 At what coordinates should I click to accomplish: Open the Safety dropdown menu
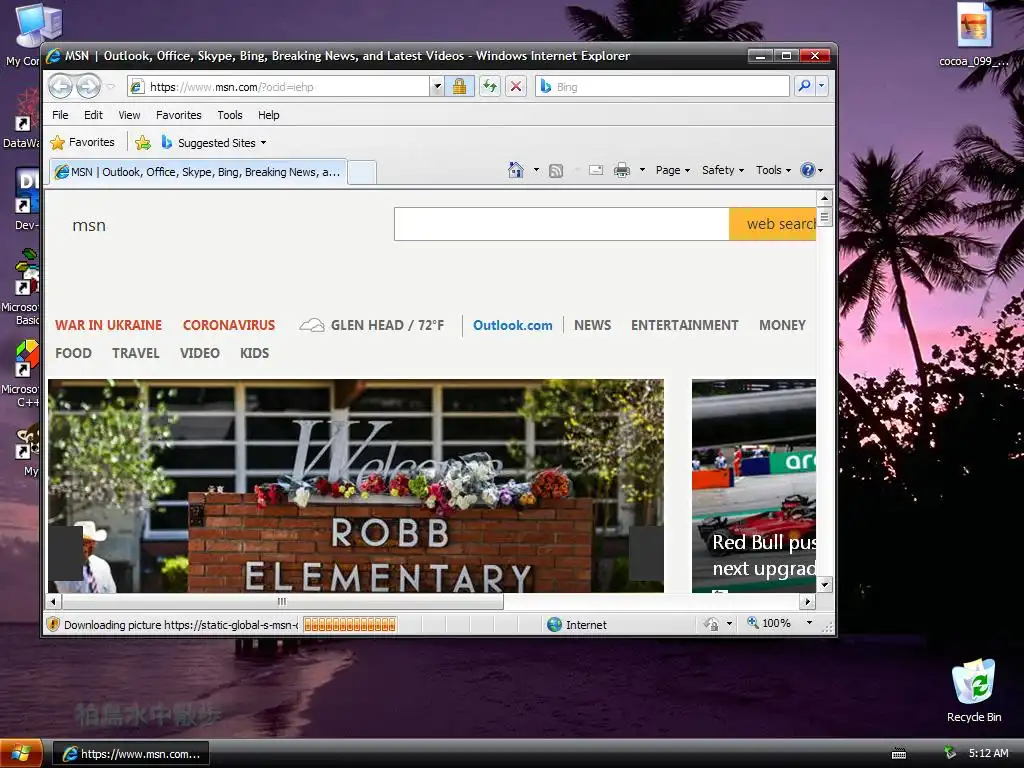point(723,170)
